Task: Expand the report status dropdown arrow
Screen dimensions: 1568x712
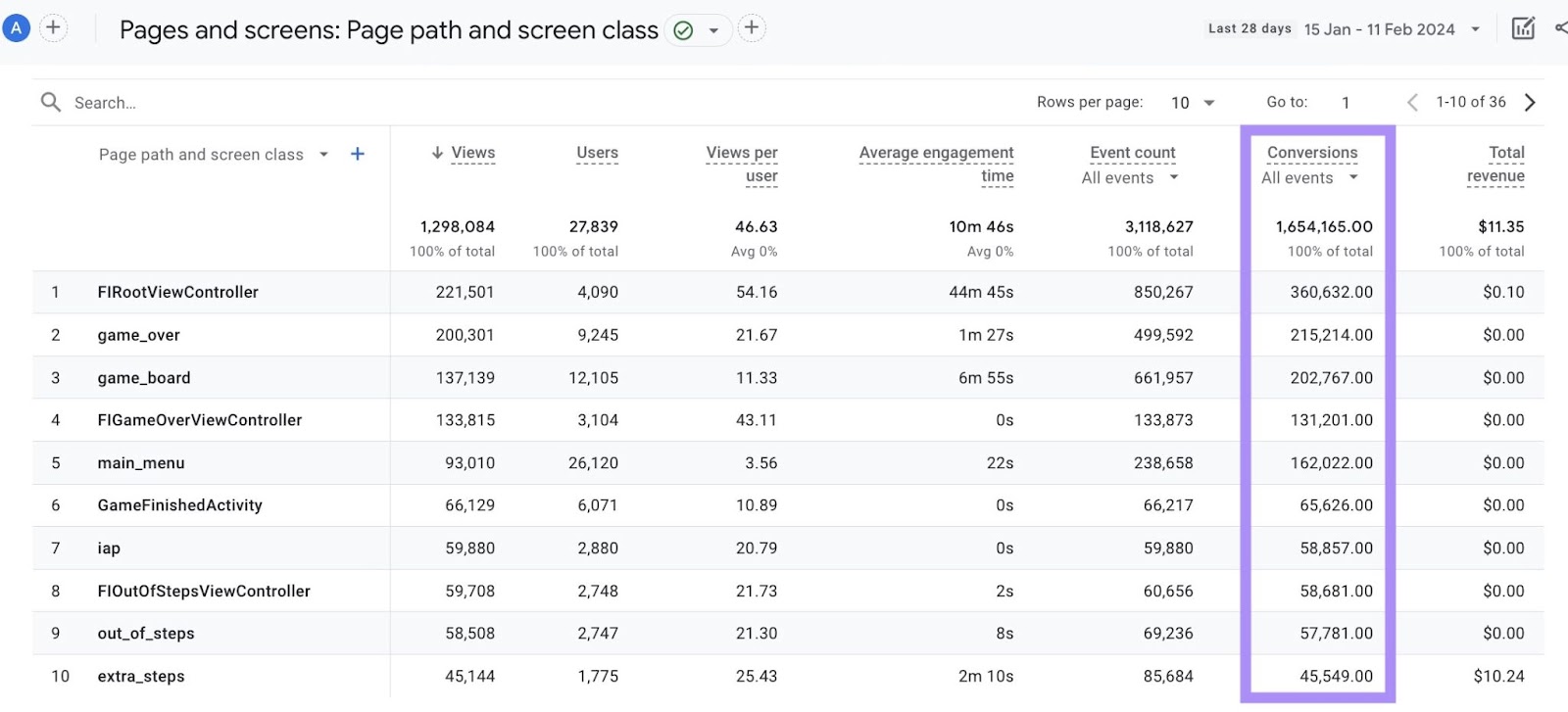Action: [713, 30]
